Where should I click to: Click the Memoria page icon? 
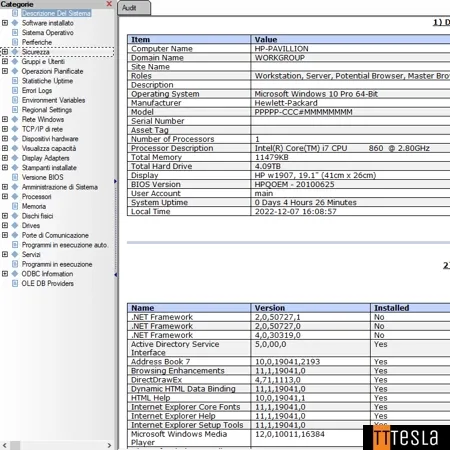click(15, 206)
